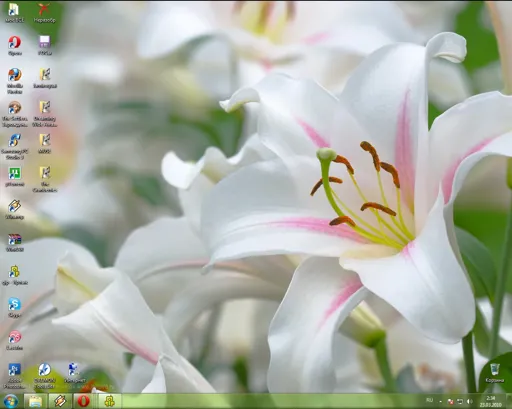Switch the RU input language indicator
512x409 pixels.
point(430,400)
